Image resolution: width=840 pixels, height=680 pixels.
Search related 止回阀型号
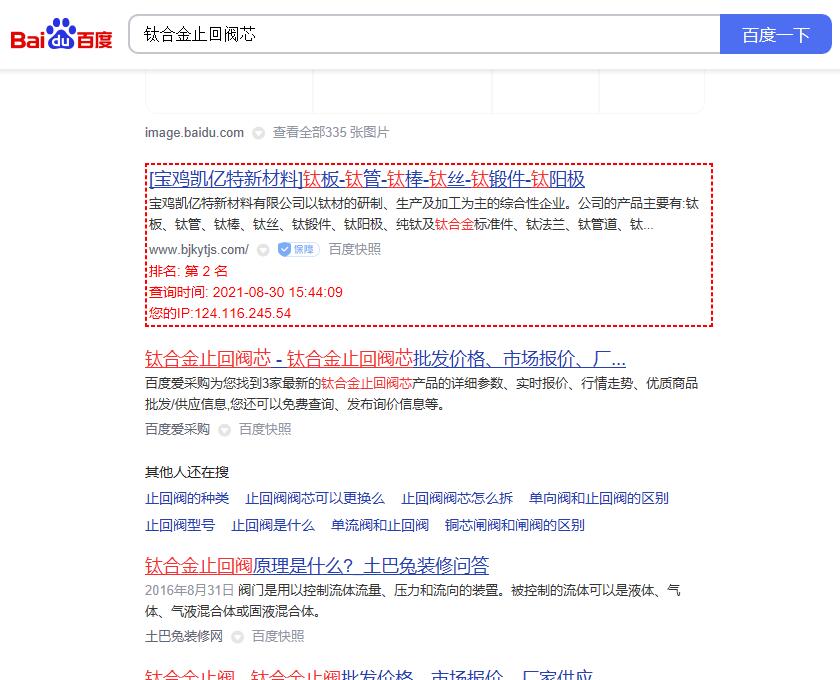(x=179, y=525)
